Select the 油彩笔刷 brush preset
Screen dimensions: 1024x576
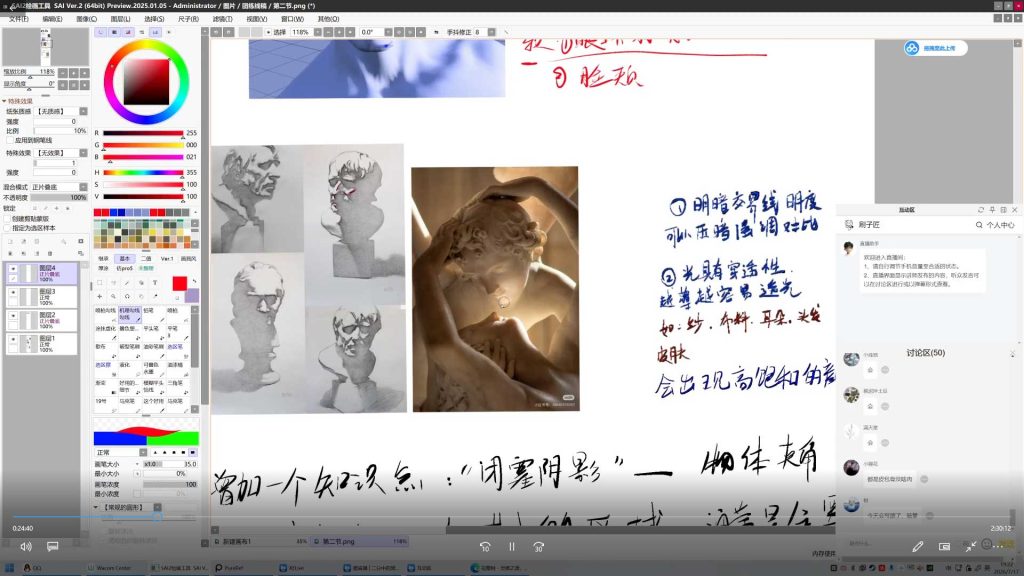(x=155, y=351)
